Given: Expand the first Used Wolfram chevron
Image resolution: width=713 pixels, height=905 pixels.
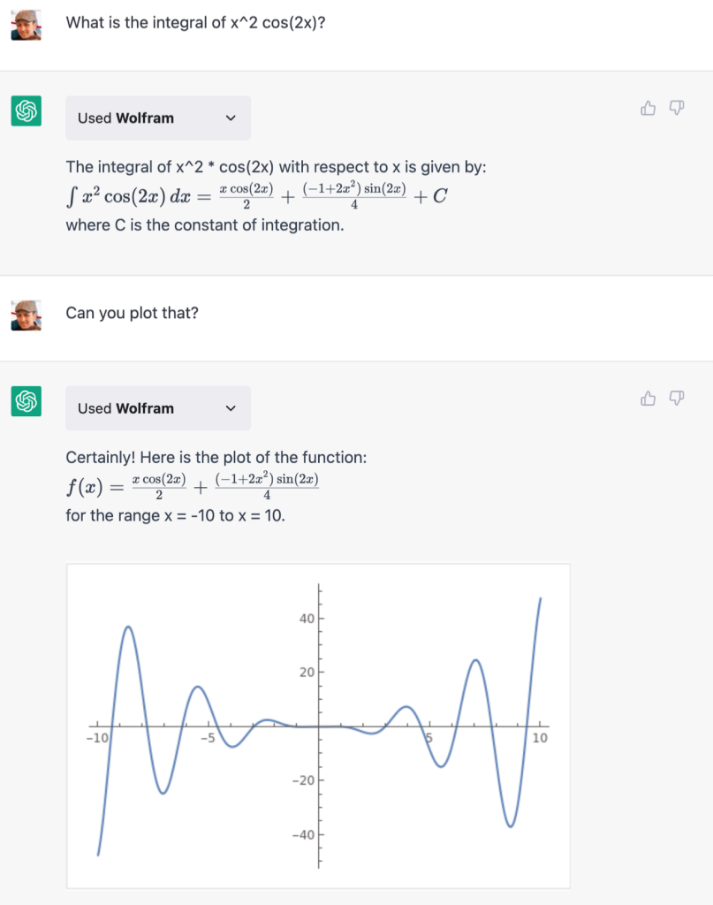Looking at the screenshot, I should [x=231, y=118].
